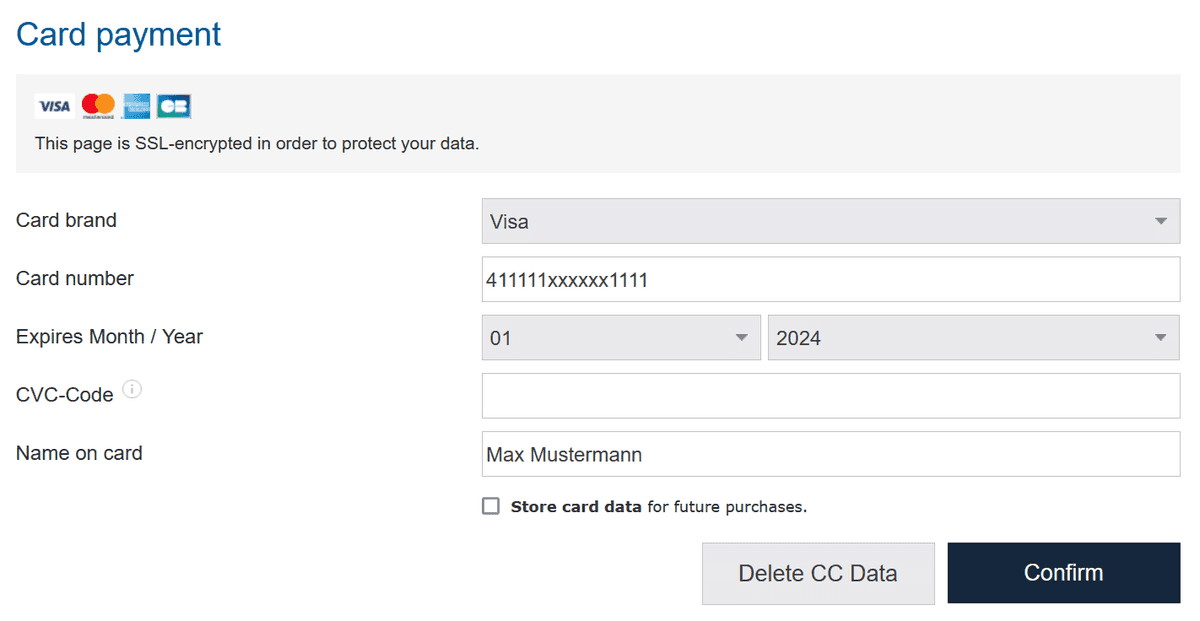Click into the empty CVC-Code field
The height and width of the screenshot is (621, 1200).
[830, 396]
